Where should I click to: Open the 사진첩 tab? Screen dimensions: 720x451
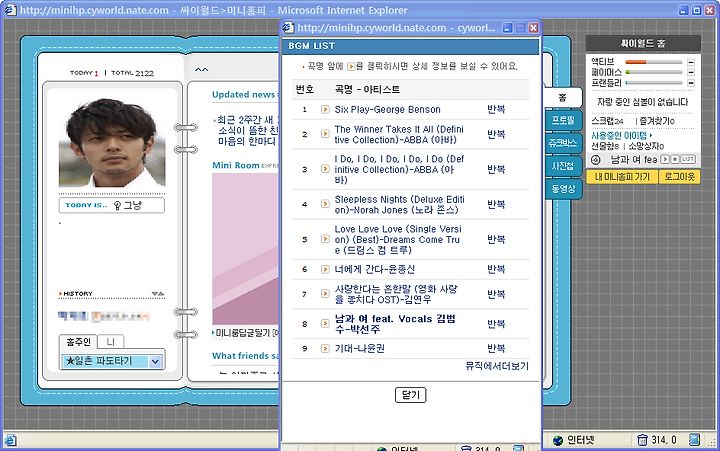pyautogui.click(x=563, y=166)
